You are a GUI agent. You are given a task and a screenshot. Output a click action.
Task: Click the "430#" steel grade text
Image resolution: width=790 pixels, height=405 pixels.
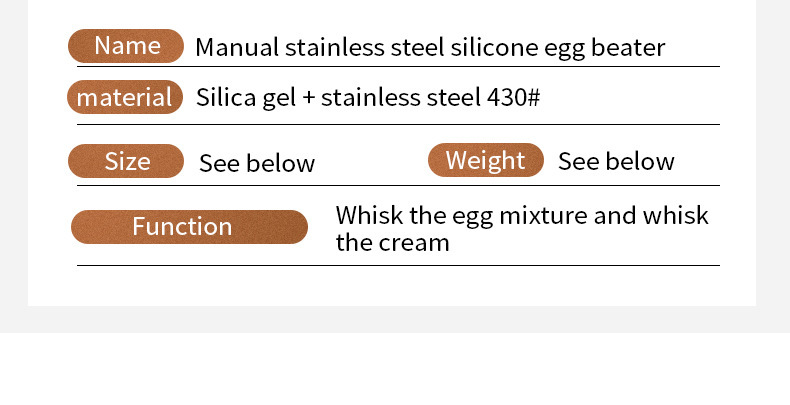coord(513,99)
